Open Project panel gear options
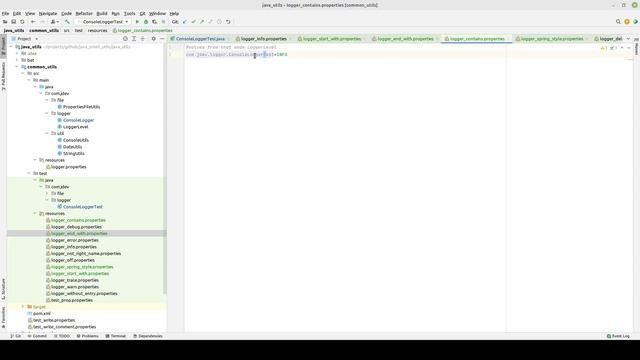The height and width of the screenshot is (360, 640). tap(153, 39)
